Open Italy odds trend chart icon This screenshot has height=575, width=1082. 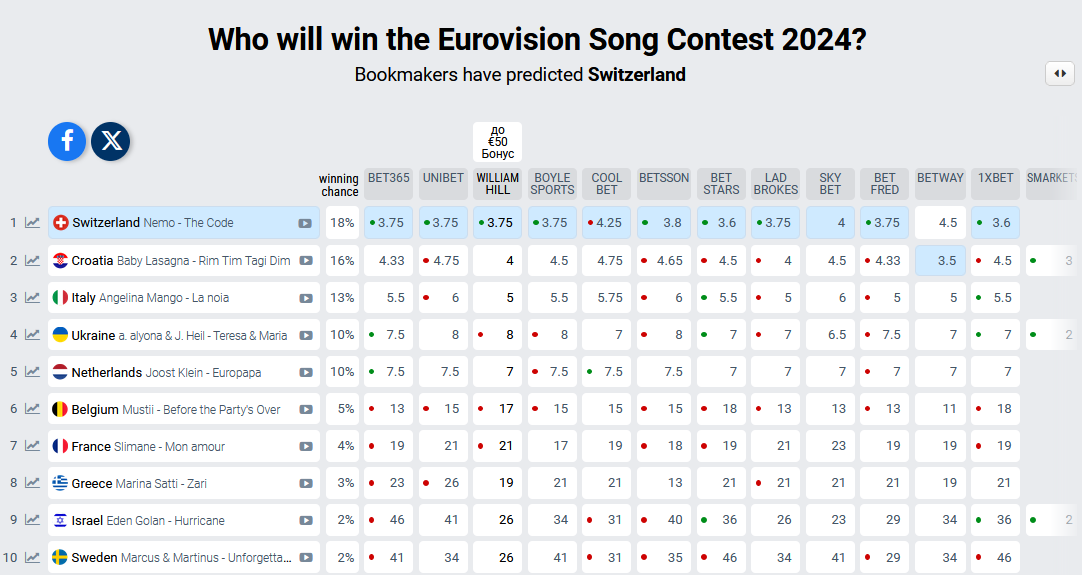pos(33,298)
